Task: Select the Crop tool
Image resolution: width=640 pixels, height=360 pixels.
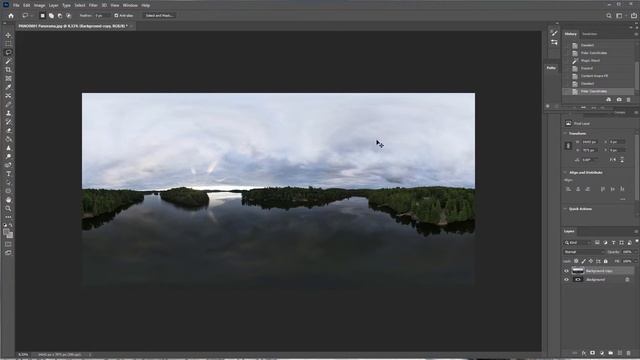Action: [8, 70]
